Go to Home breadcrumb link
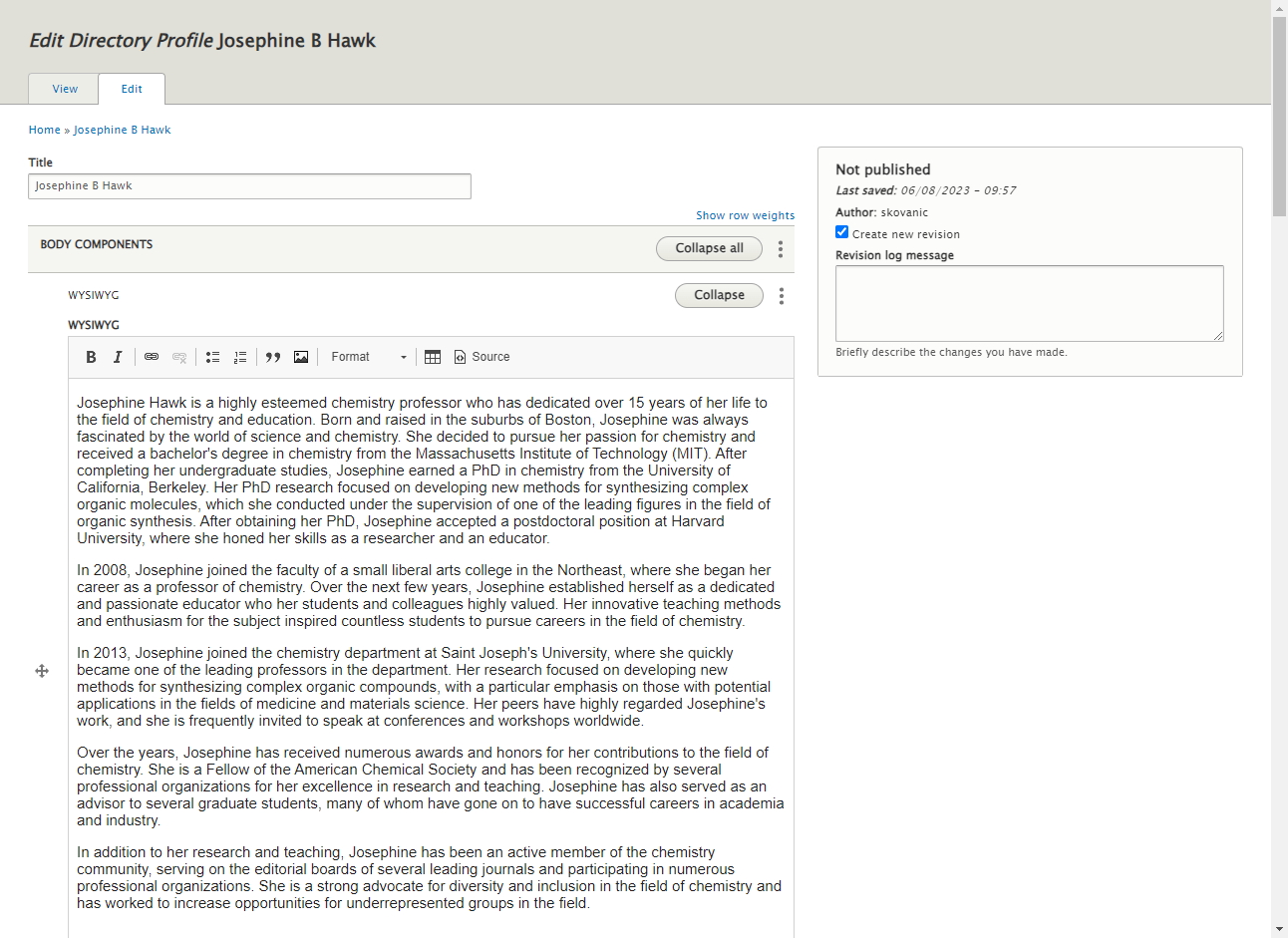Screen dimensions: 1288x938 coord(45,130)
